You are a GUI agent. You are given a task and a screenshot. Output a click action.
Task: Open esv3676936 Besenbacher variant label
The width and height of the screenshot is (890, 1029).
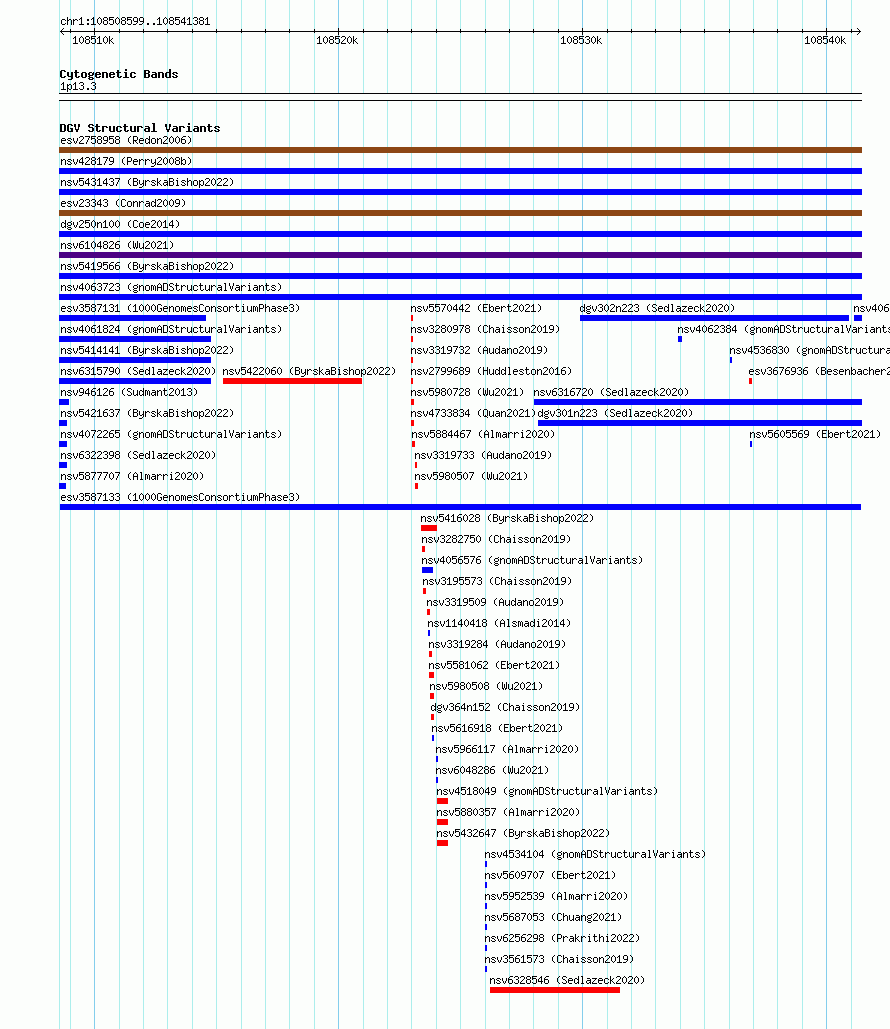[x=819, y=371]
